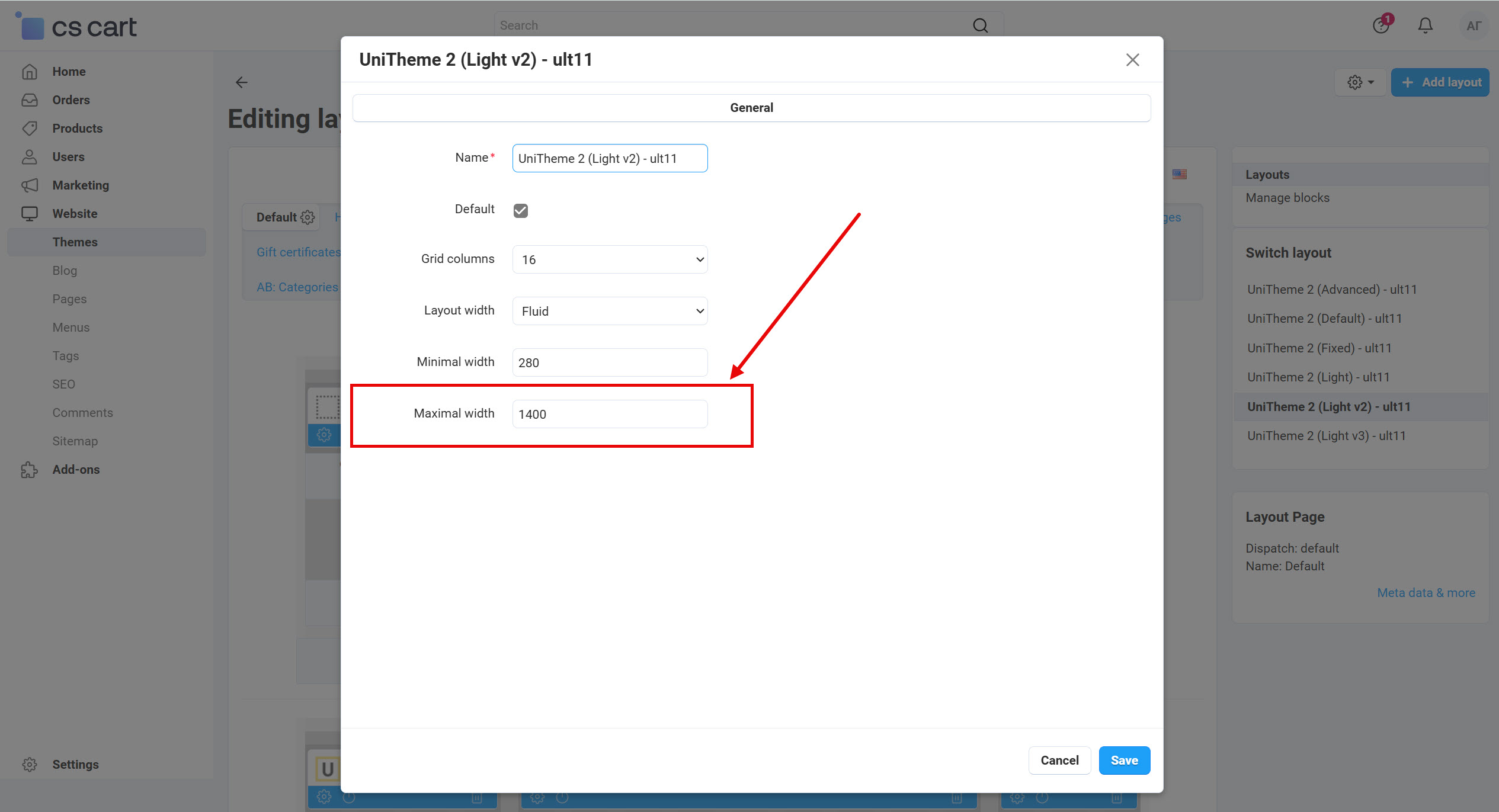Uncheck the Default checkbox

pos(520,210)
